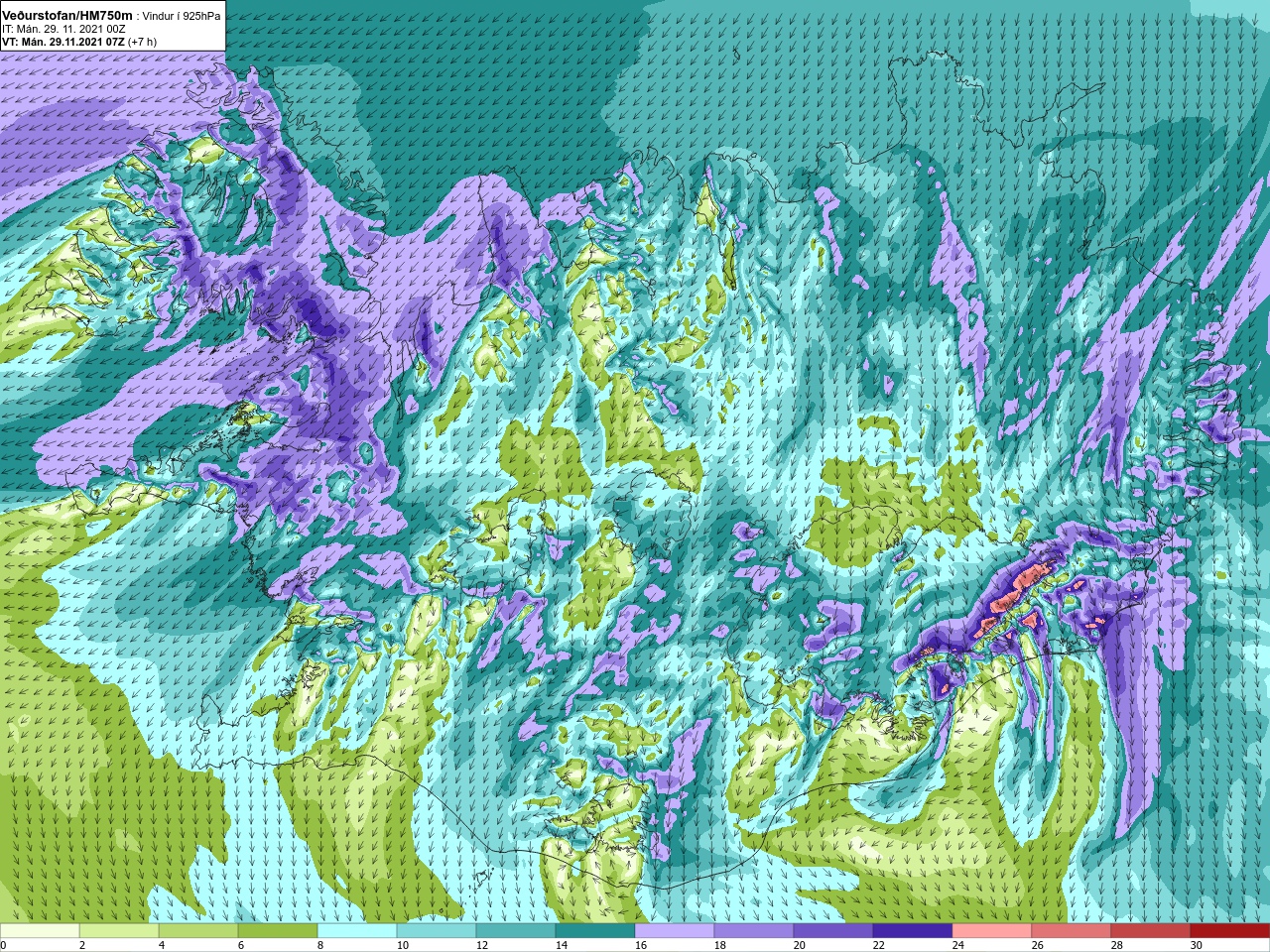
Task: Click the legend scale number '8'
Action: (320, 945)
